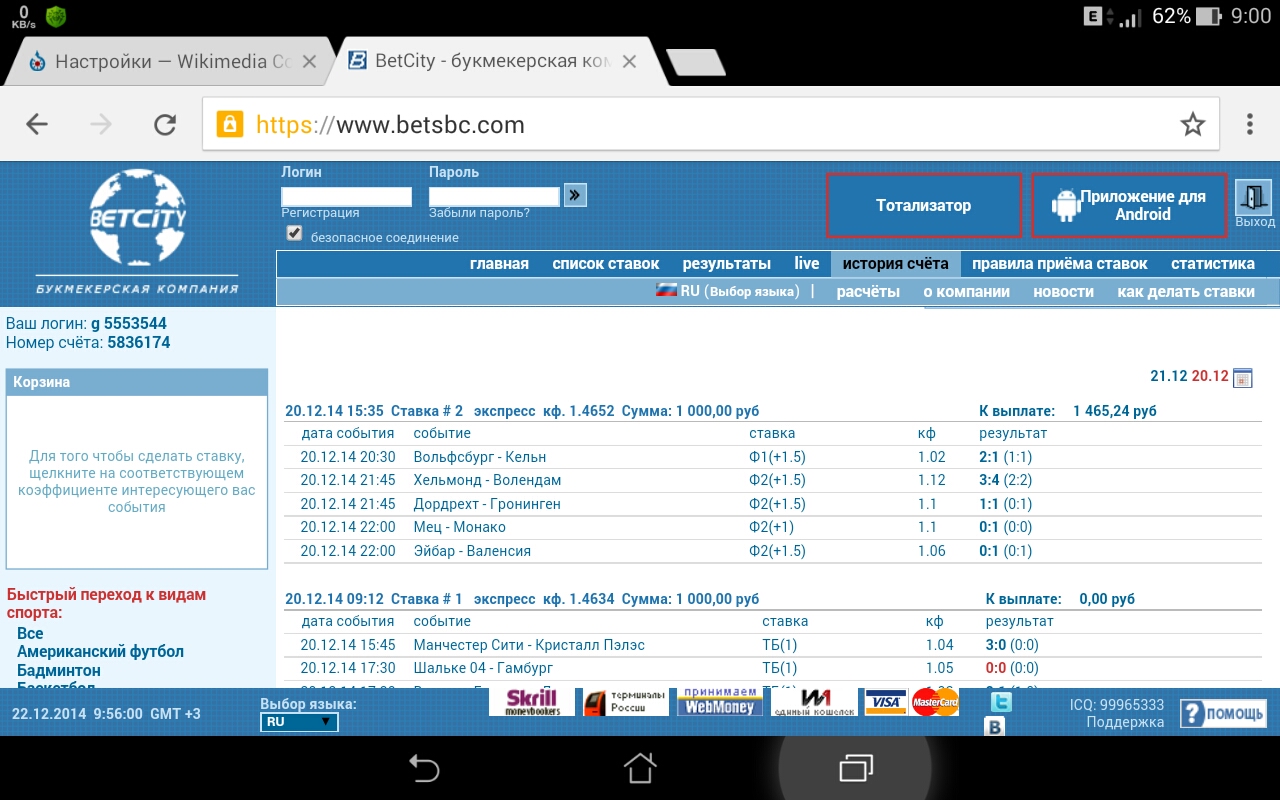
Task: Click RU language selection with flag
Action: click(727, 291)
